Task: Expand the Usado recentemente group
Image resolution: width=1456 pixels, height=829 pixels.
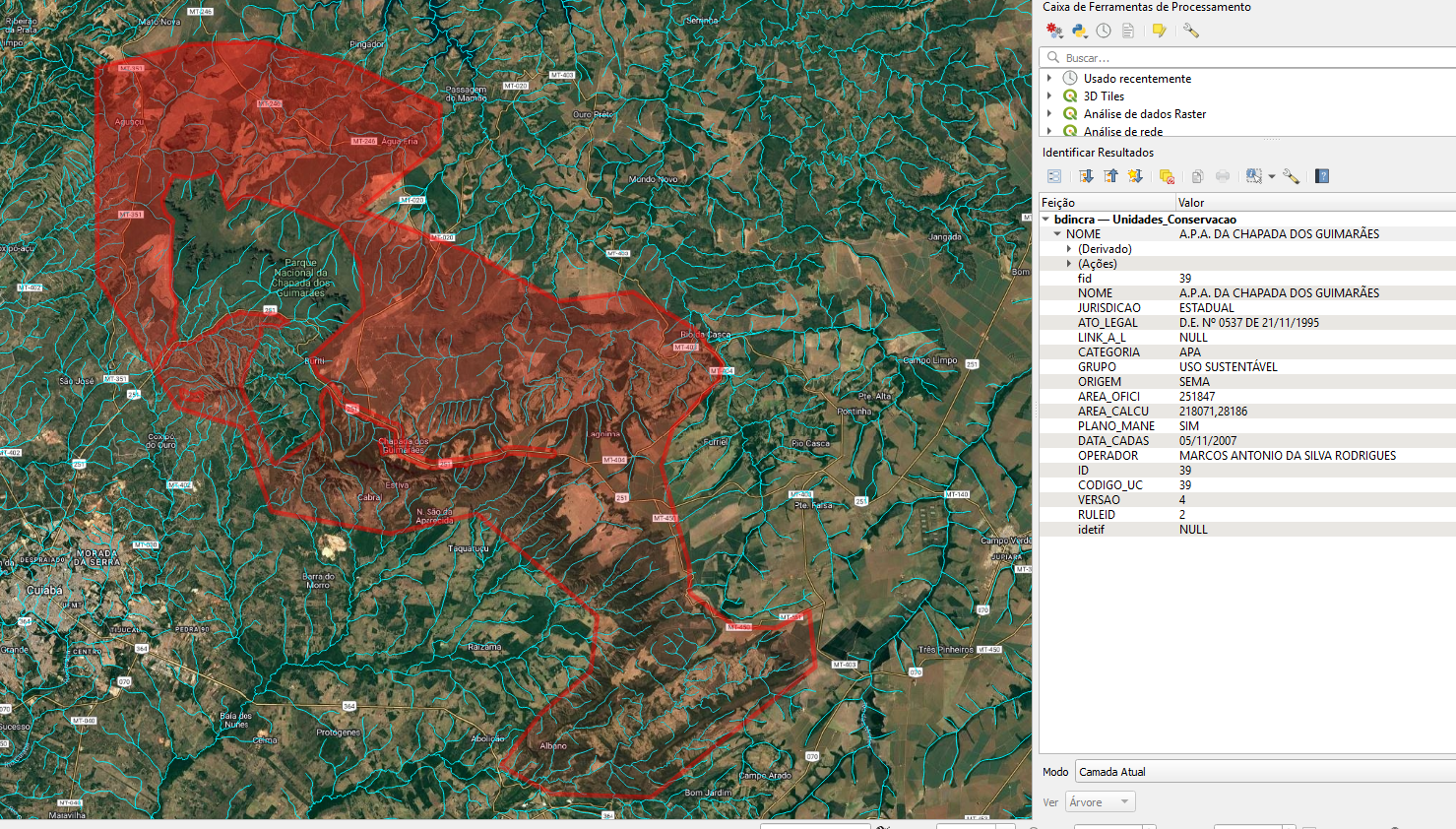Action: pyautogui.click(x=1049, y=78)
